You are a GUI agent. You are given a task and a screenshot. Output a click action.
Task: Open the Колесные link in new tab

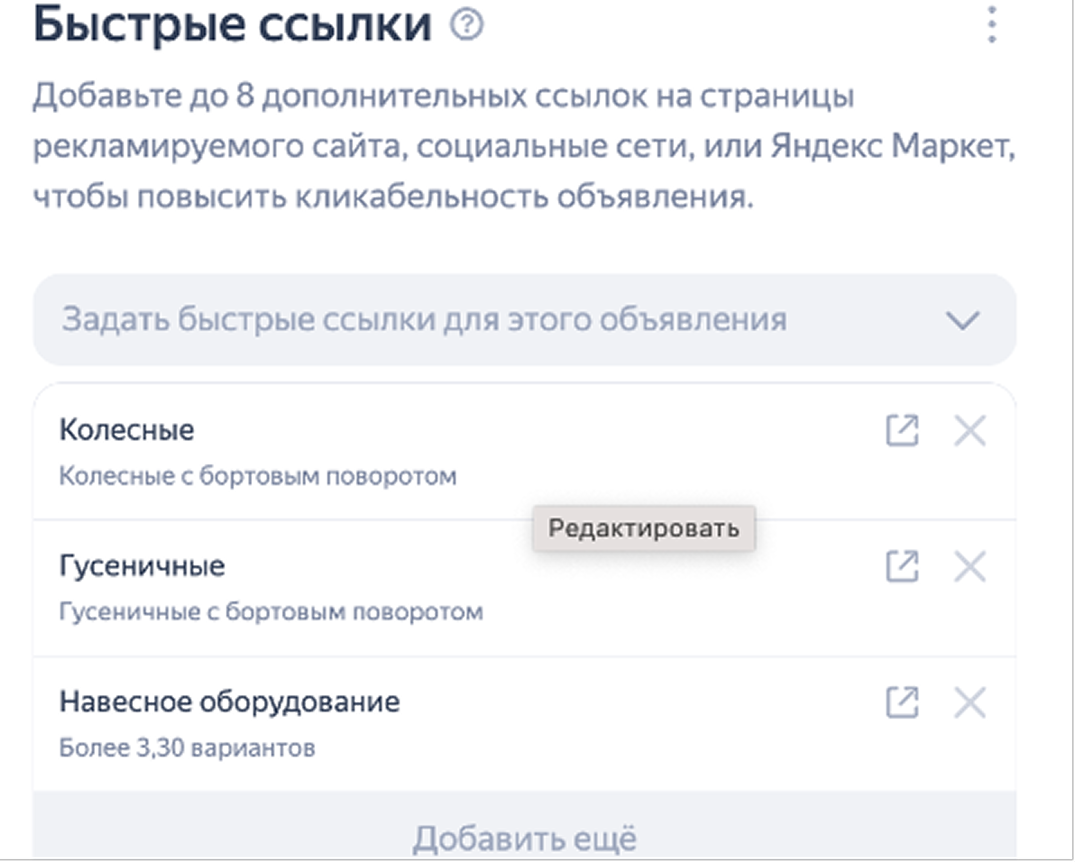(x=902, y=431)
